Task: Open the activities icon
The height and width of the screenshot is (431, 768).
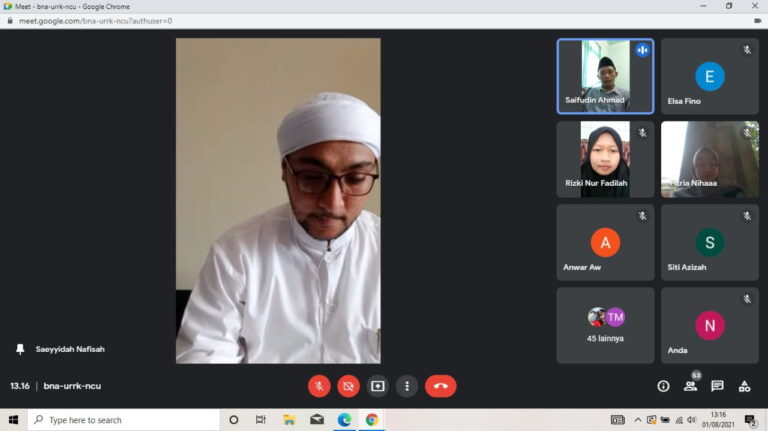Action: 744,386
